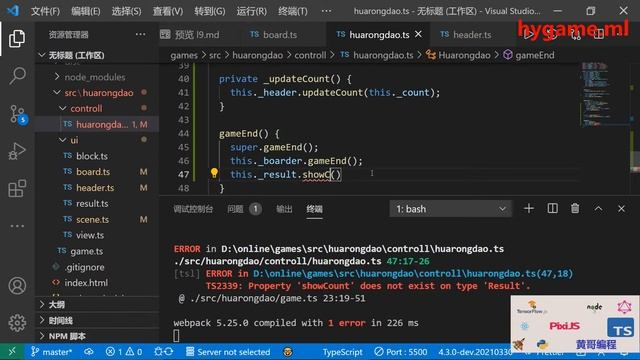Viewport: 640px width, 360px height.
Task: Split the terminal panel
Action: [x=552, y=209]
